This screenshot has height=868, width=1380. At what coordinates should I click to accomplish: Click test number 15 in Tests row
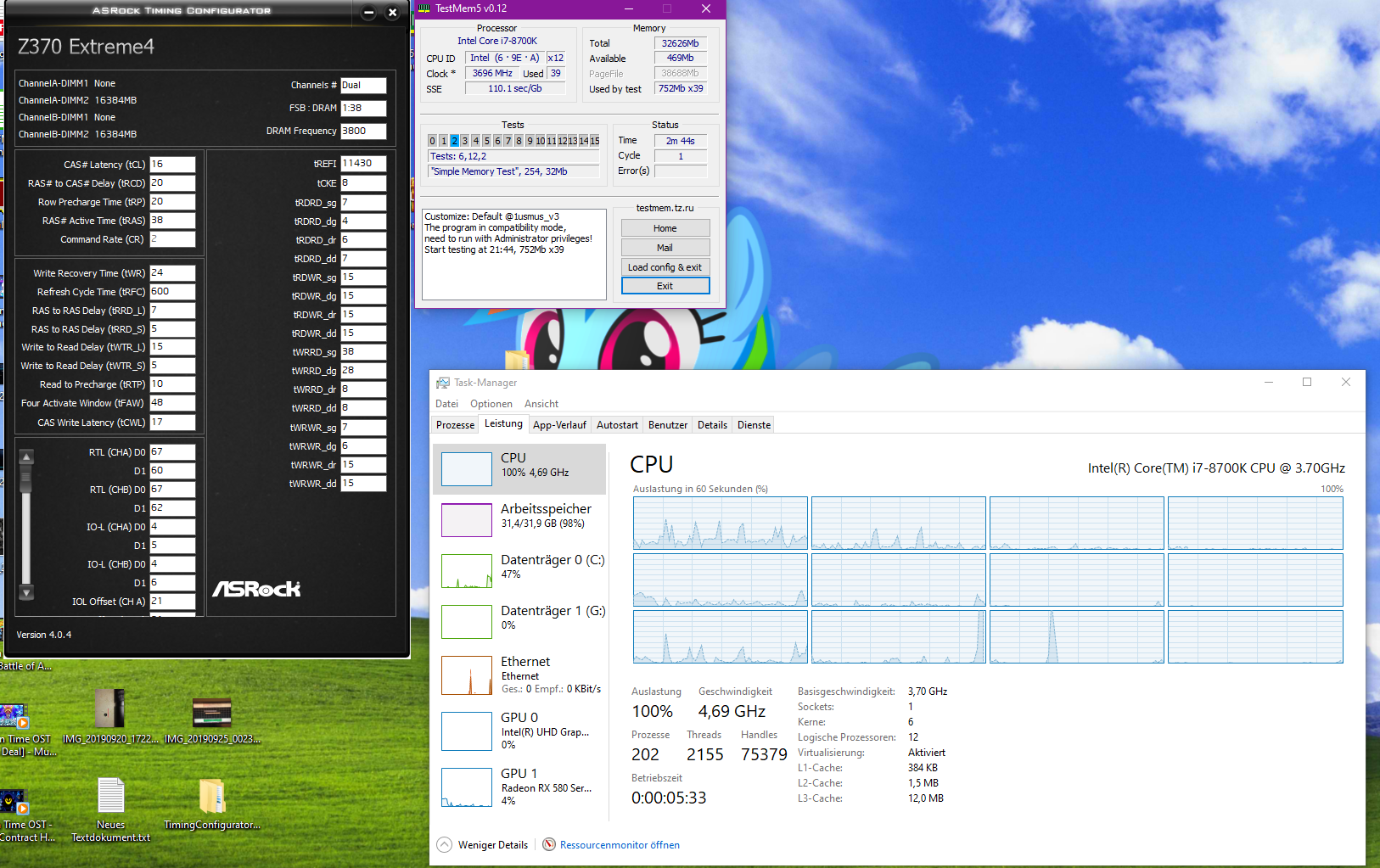595,141
